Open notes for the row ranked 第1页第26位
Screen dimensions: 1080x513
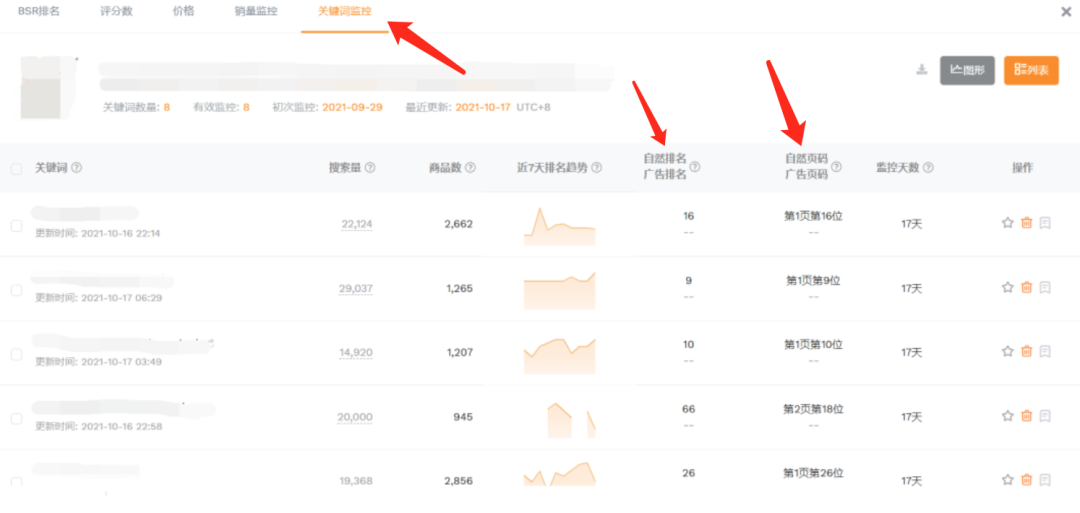[1045, 479]
